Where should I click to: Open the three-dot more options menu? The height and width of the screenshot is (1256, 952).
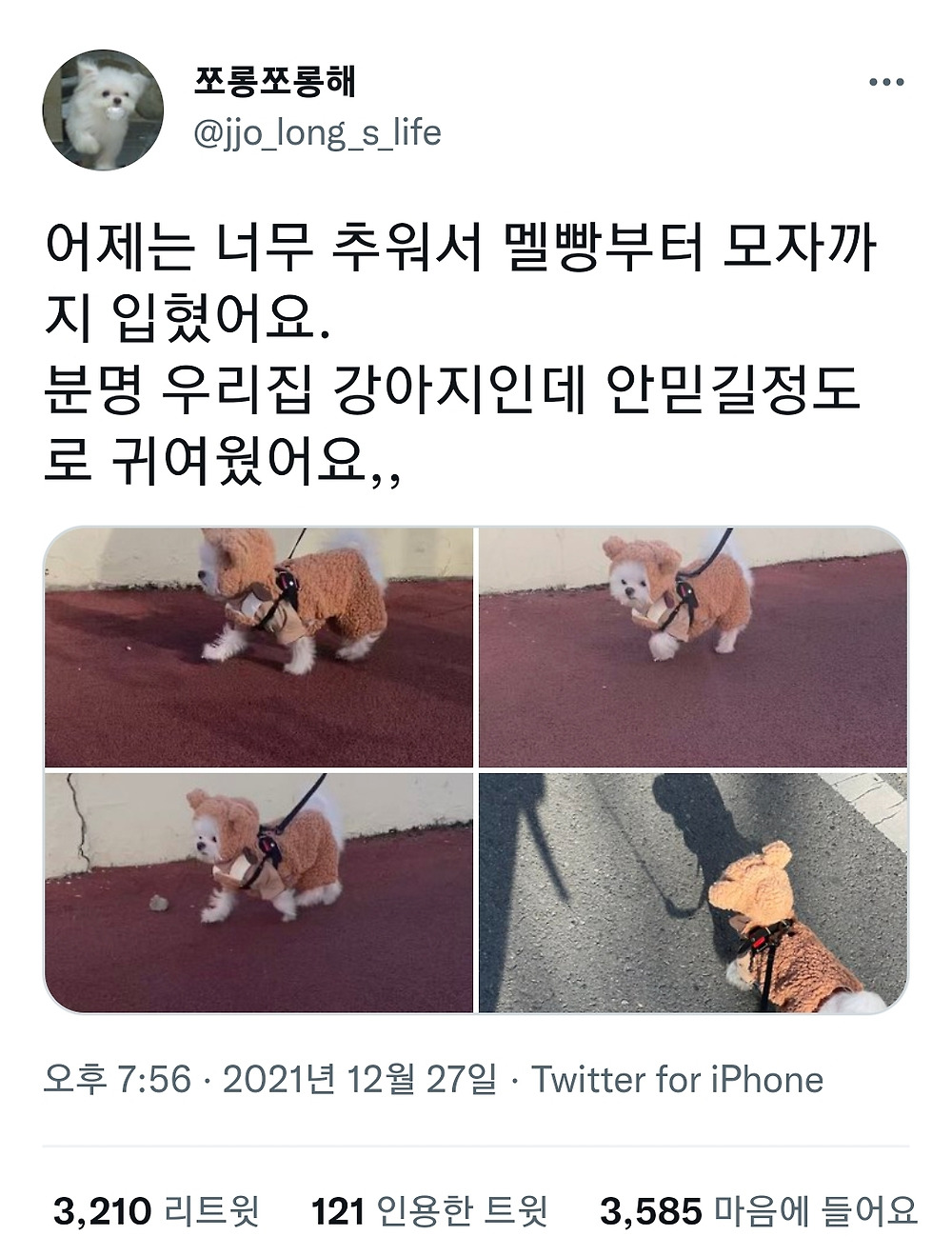pyautogui.click(x=885, y=83)
